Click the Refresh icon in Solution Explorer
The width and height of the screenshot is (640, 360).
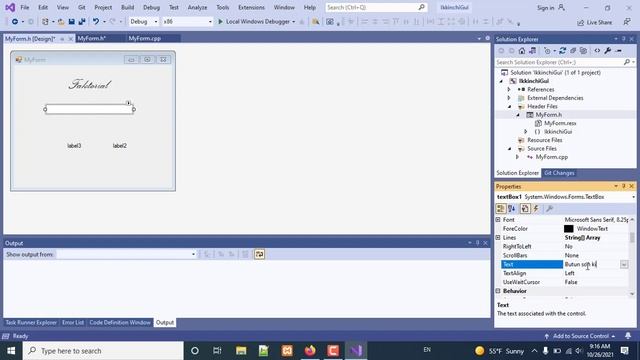point(562,51)
